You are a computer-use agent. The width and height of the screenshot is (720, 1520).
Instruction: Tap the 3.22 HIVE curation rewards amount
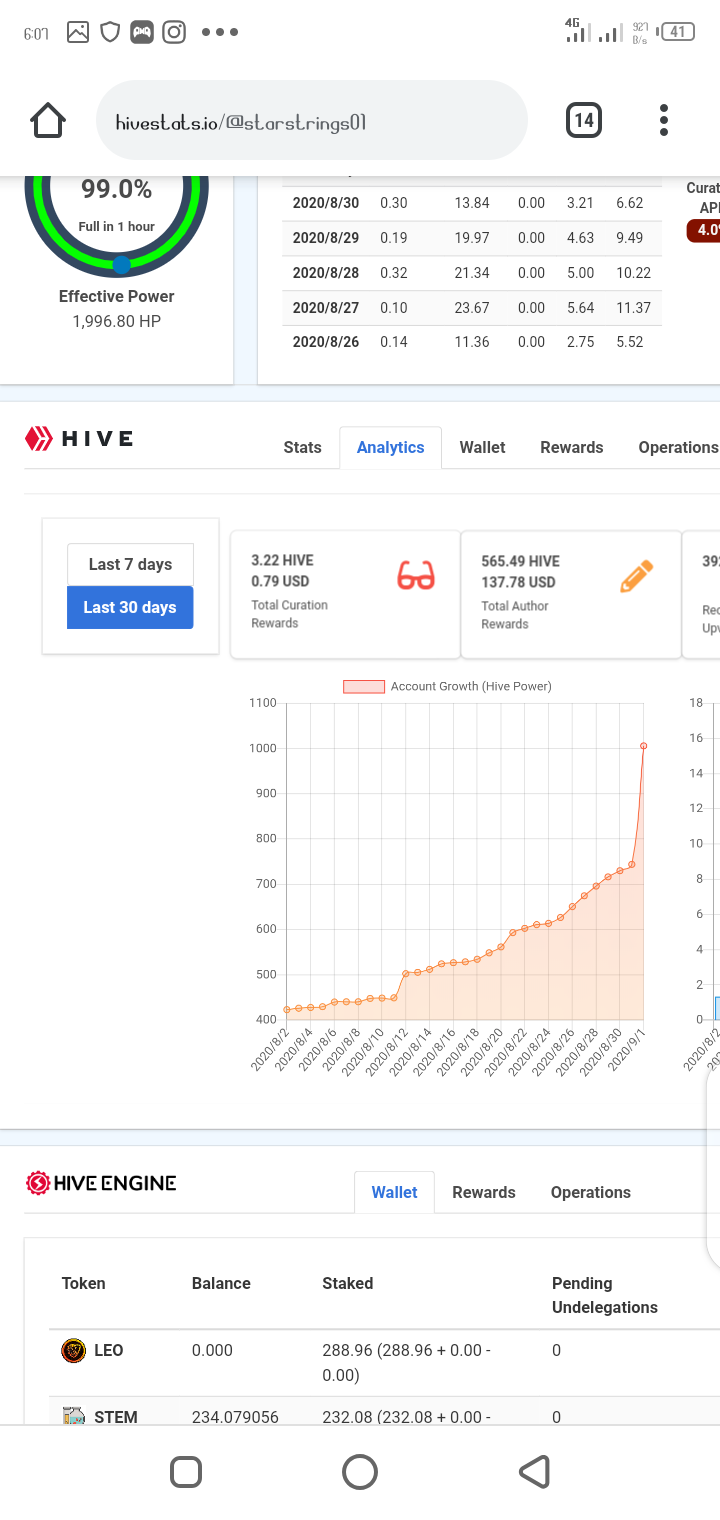282,560
